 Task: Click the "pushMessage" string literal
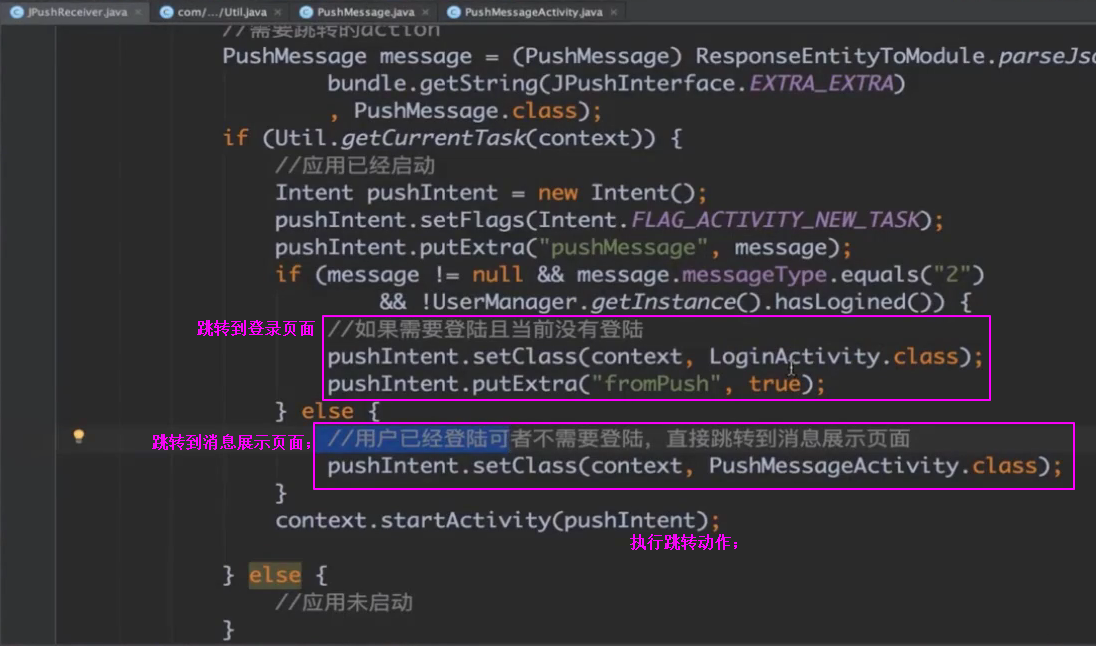(625, 247)
